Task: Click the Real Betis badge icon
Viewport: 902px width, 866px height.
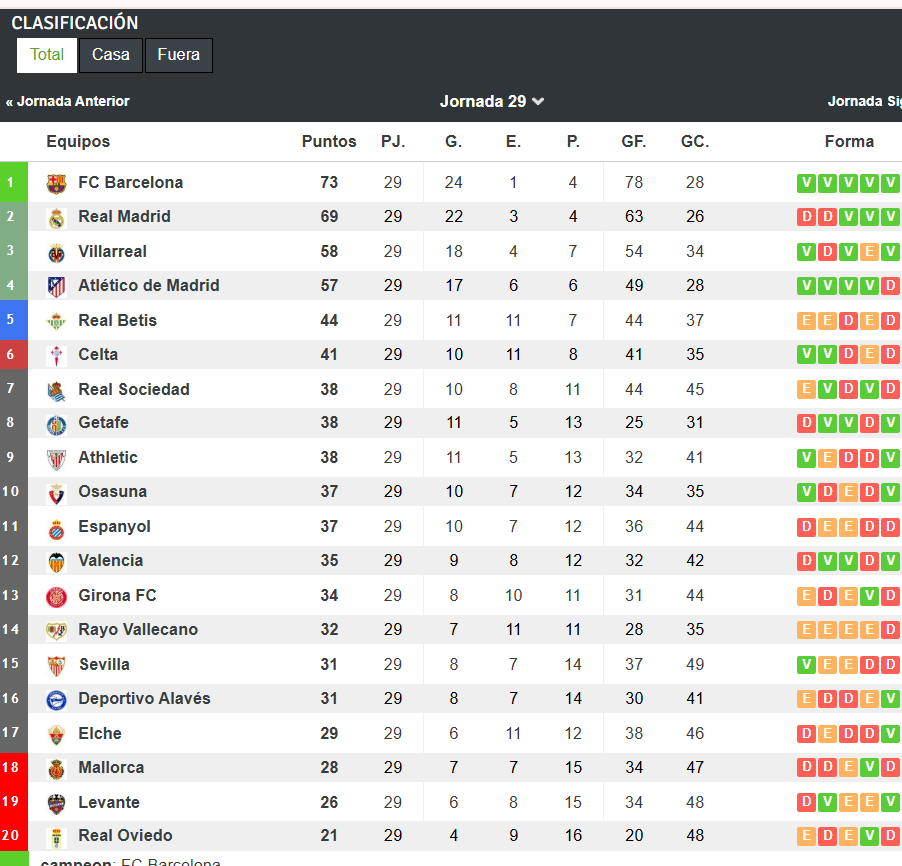Action: [x=56, y=321]
